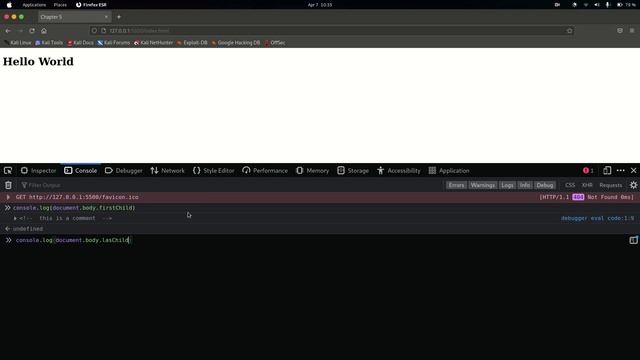Image resolution: width=640 pixels, height=360 pixels.
Task: Click the debugger eval code source link
Action: tap(597, 218)
